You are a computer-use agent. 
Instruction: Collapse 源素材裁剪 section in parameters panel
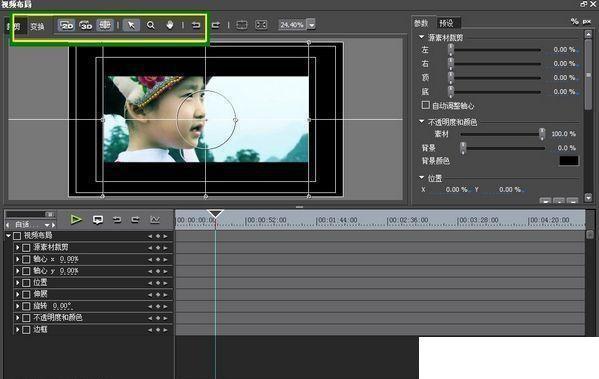pyautogui.click(x=422, y=37)
